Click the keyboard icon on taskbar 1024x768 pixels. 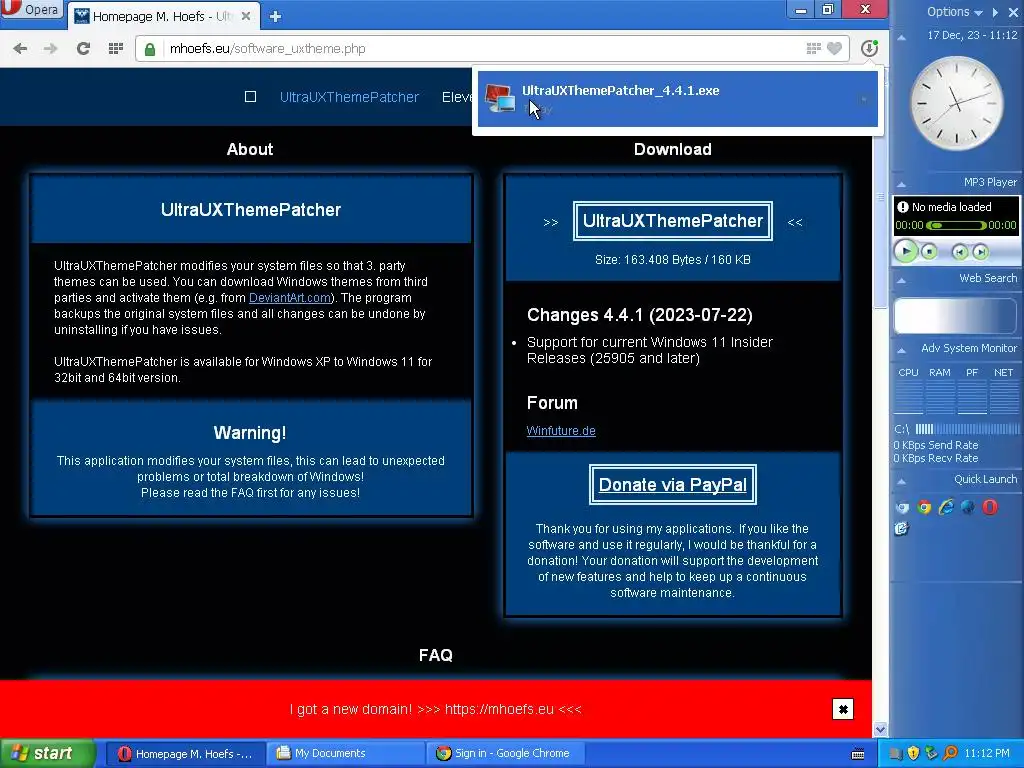(858, 754)
